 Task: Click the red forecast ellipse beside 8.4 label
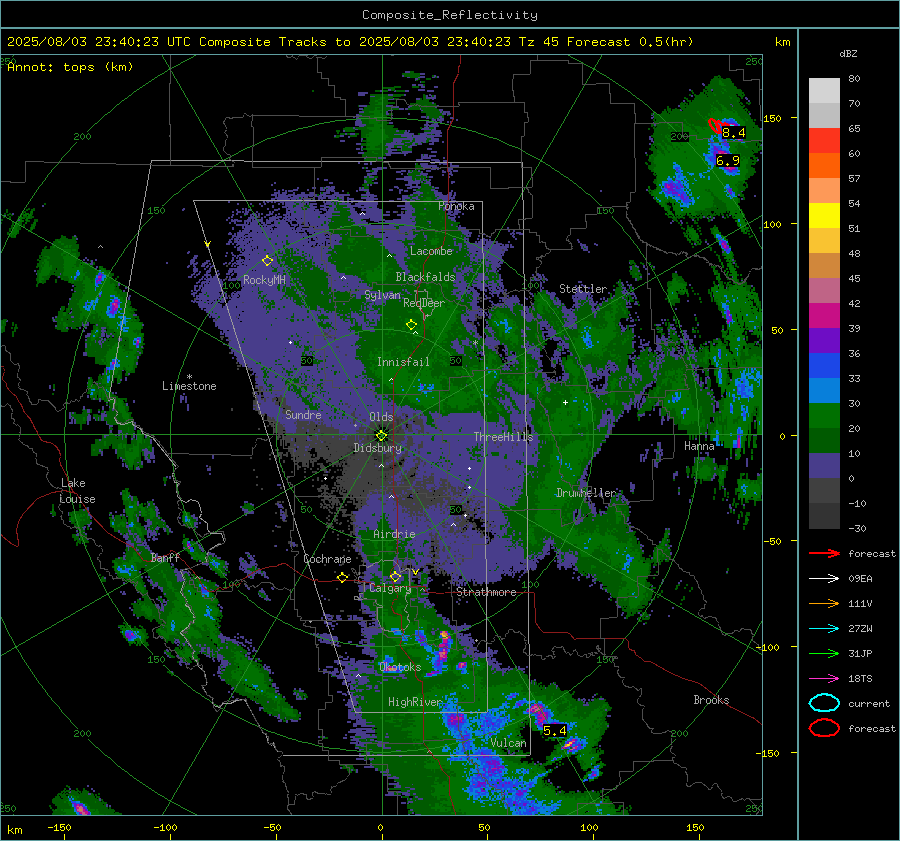coord(715,126)
